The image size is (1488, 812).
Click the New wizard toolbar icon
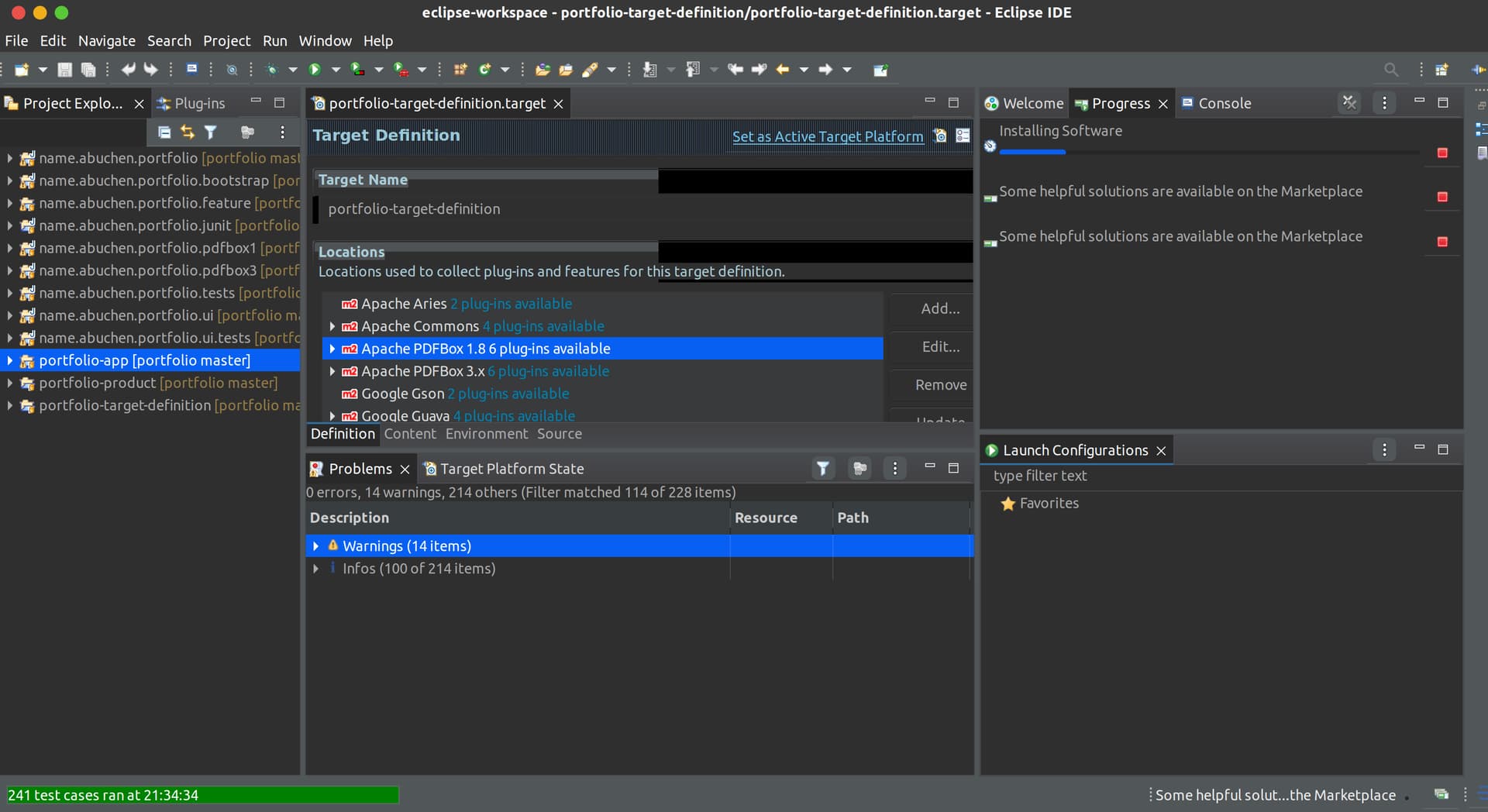coord(22,70)
